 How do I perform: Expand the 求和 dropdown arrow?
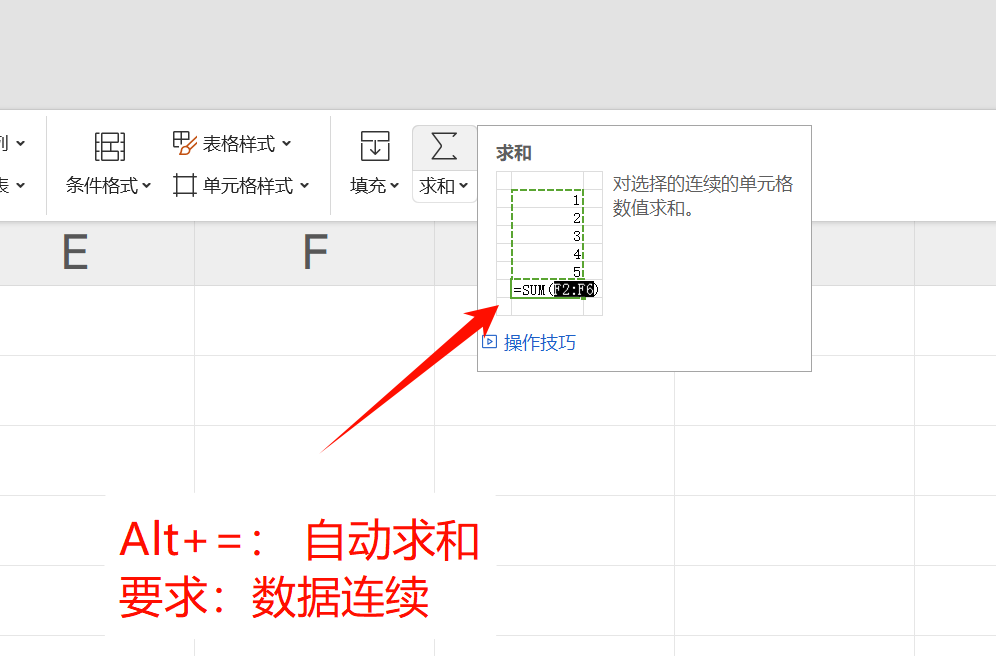pos(464,186)
